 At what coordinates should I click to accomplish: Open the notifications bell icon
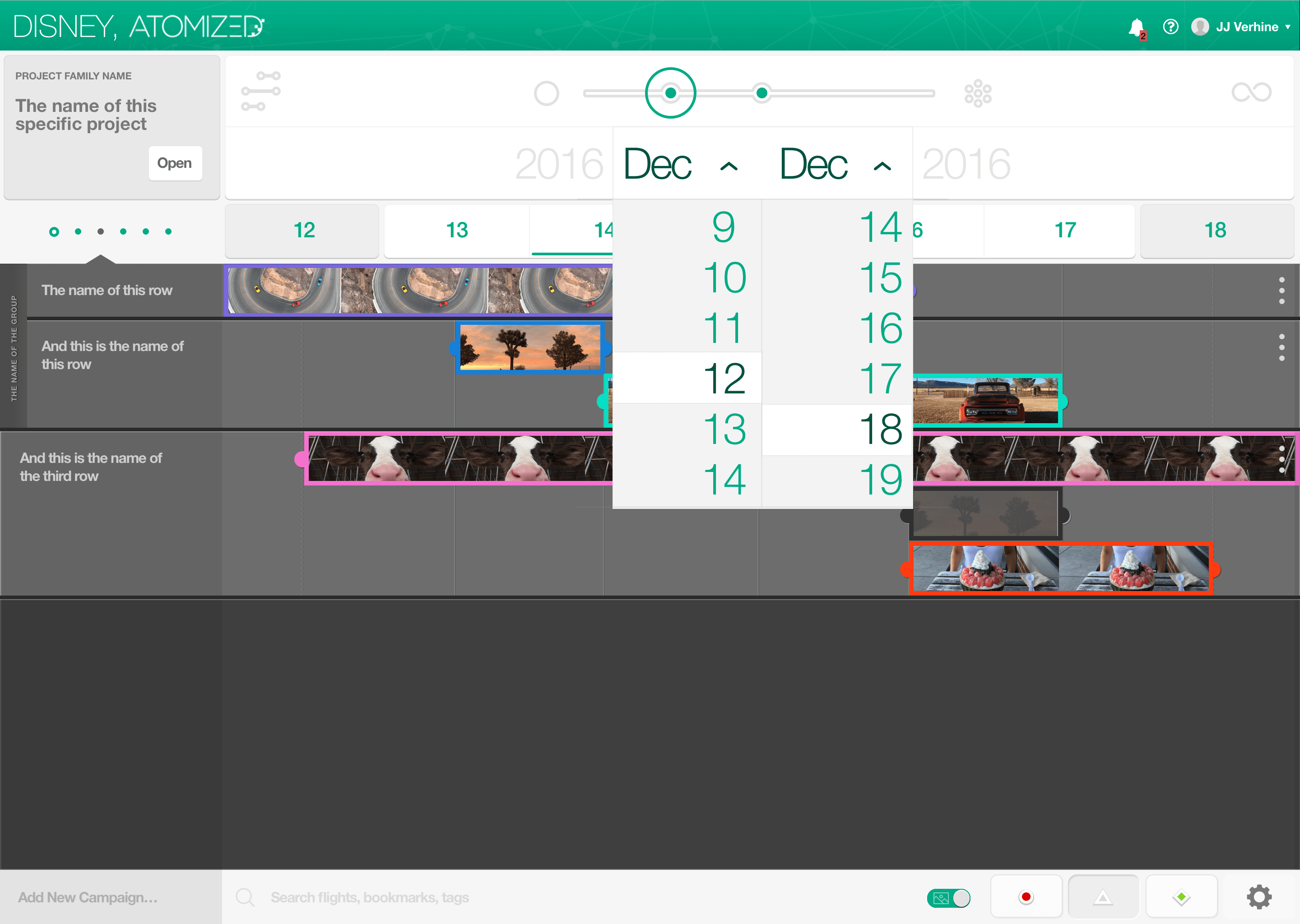coord(1137,28)
